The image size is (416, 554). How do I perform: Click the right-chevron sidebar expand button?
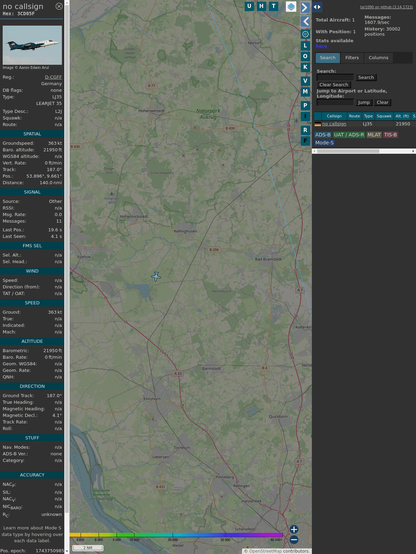(305, 7)
